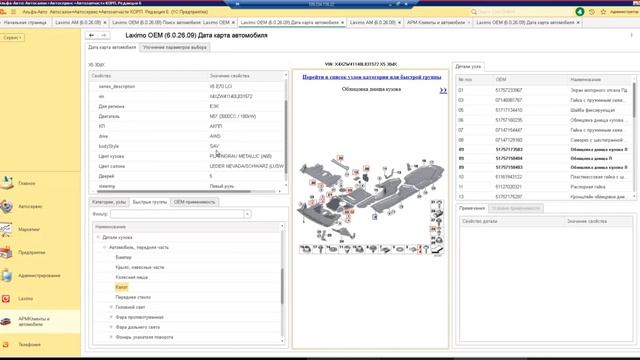Switch to the Начальная страница tab
The width and height of the screenshot is (640, 360).
coord(25,22)
